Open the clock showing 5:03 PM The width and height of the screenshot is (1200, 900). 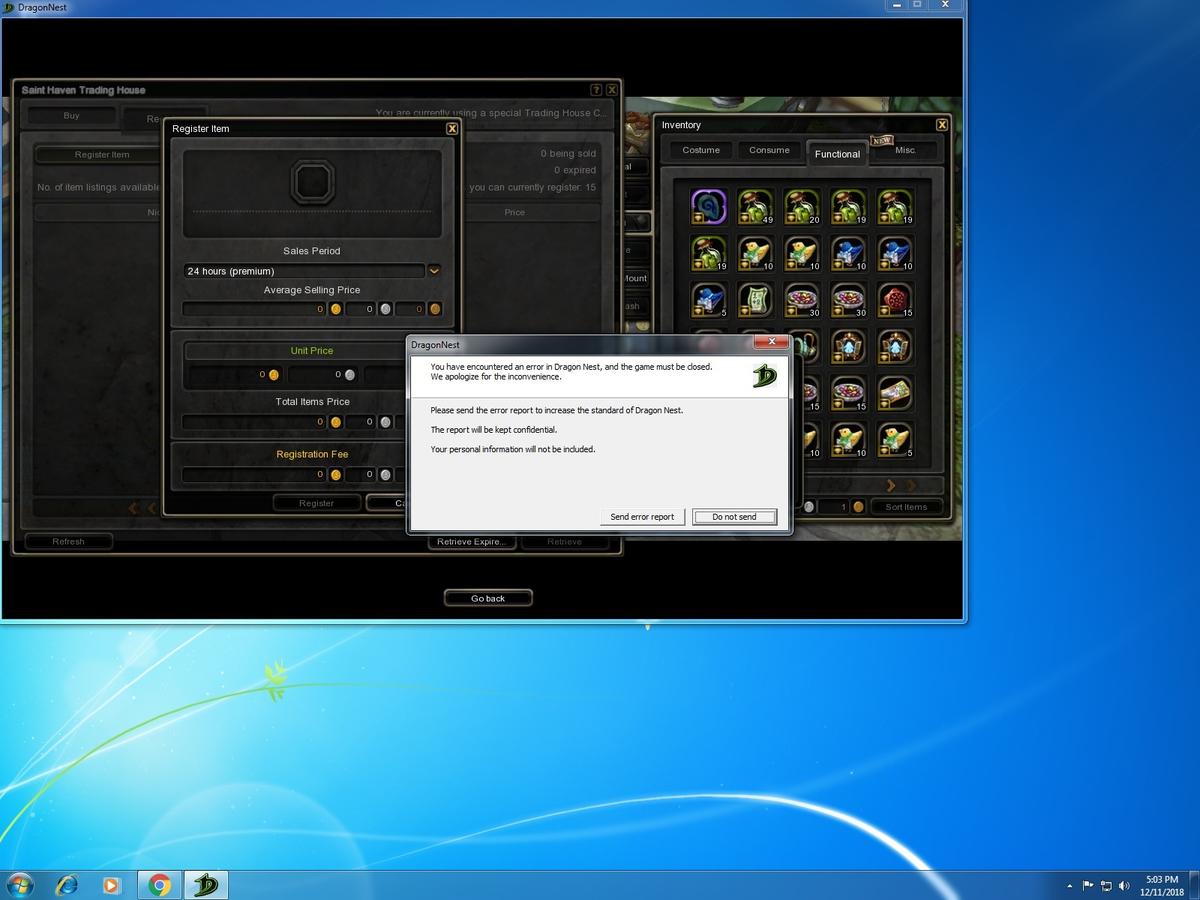pyautogui.click(x=1162, y=885)
